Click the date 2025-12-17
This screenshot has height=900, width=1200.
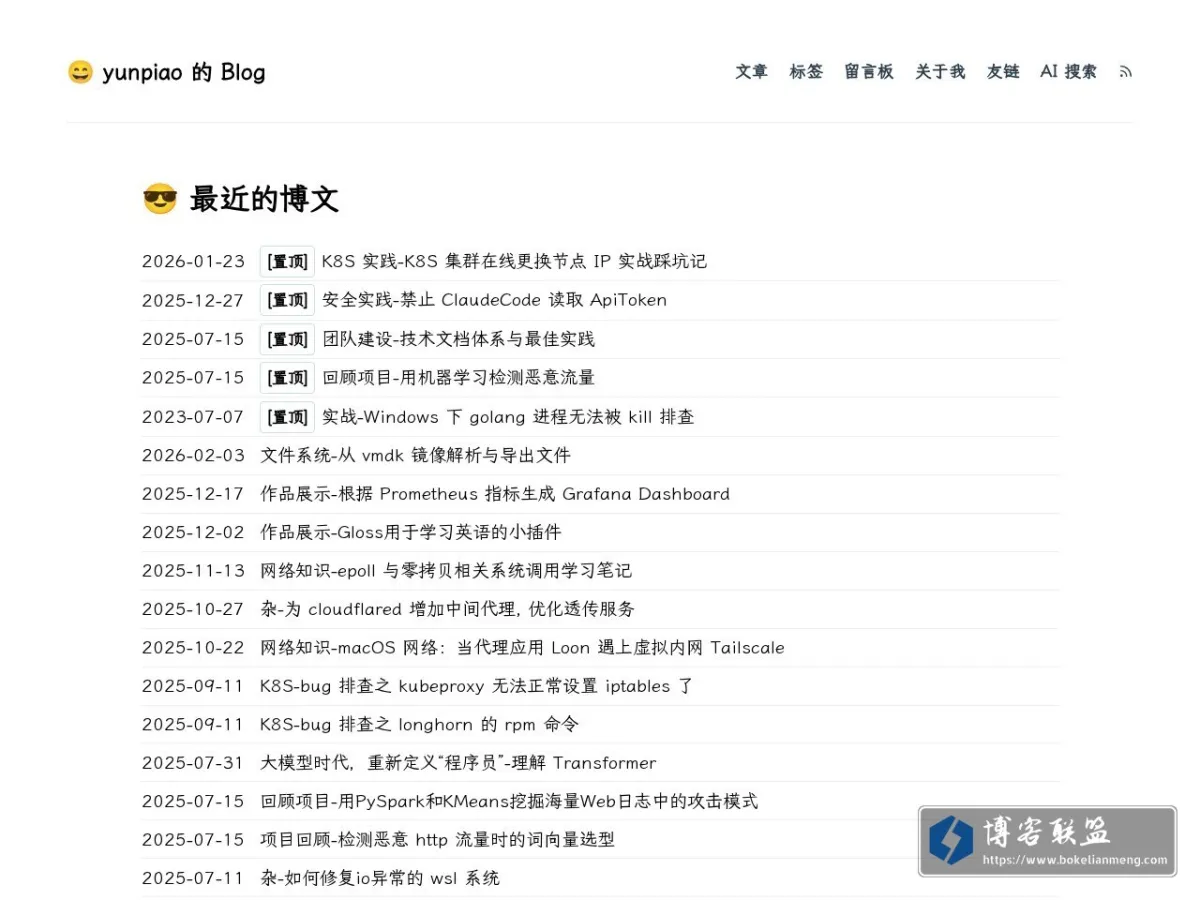[193, 494]
